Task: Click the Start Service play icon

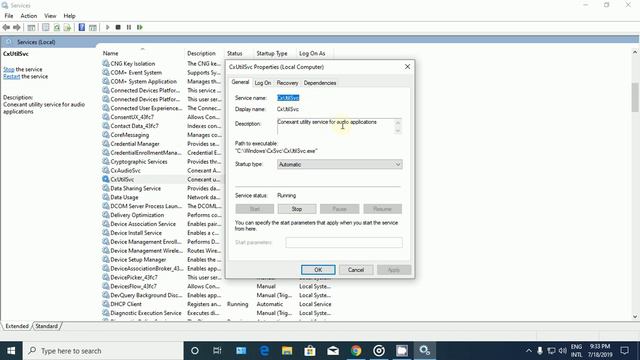Action: [x=107, y=27]
